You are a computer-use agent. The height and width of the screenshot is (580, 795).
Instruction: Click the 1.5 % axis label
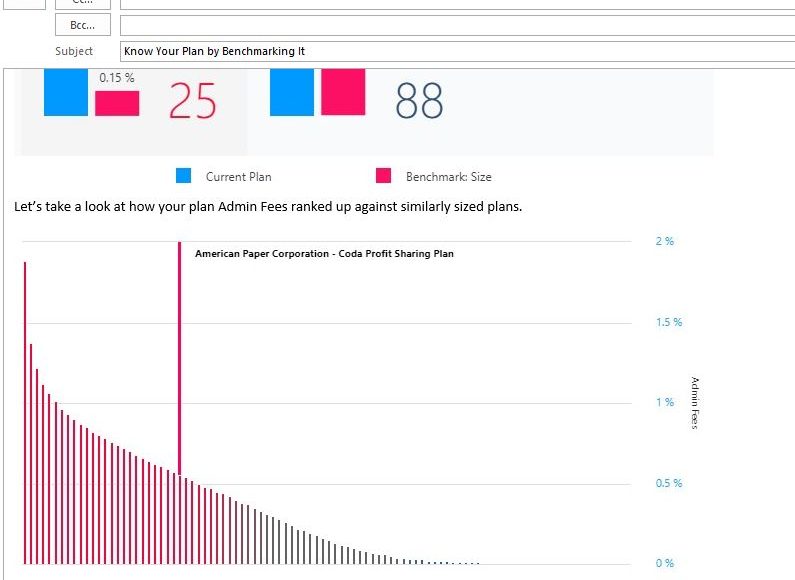668,323
